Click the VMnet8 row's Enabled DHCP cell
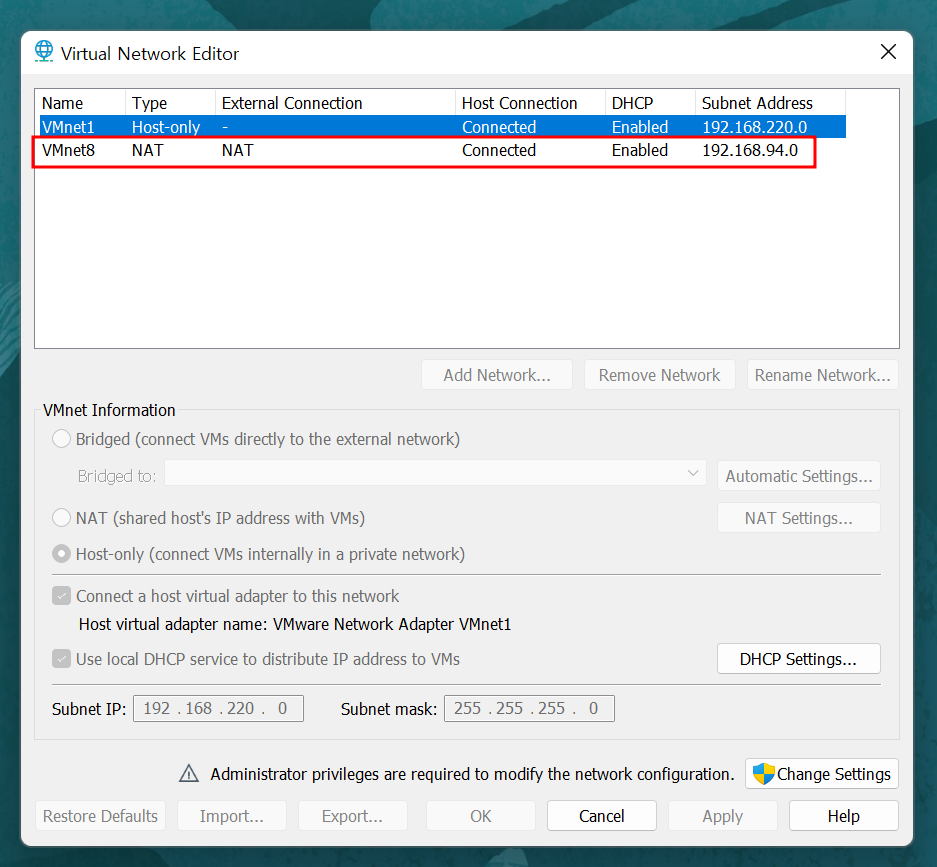 pos(639,150)
